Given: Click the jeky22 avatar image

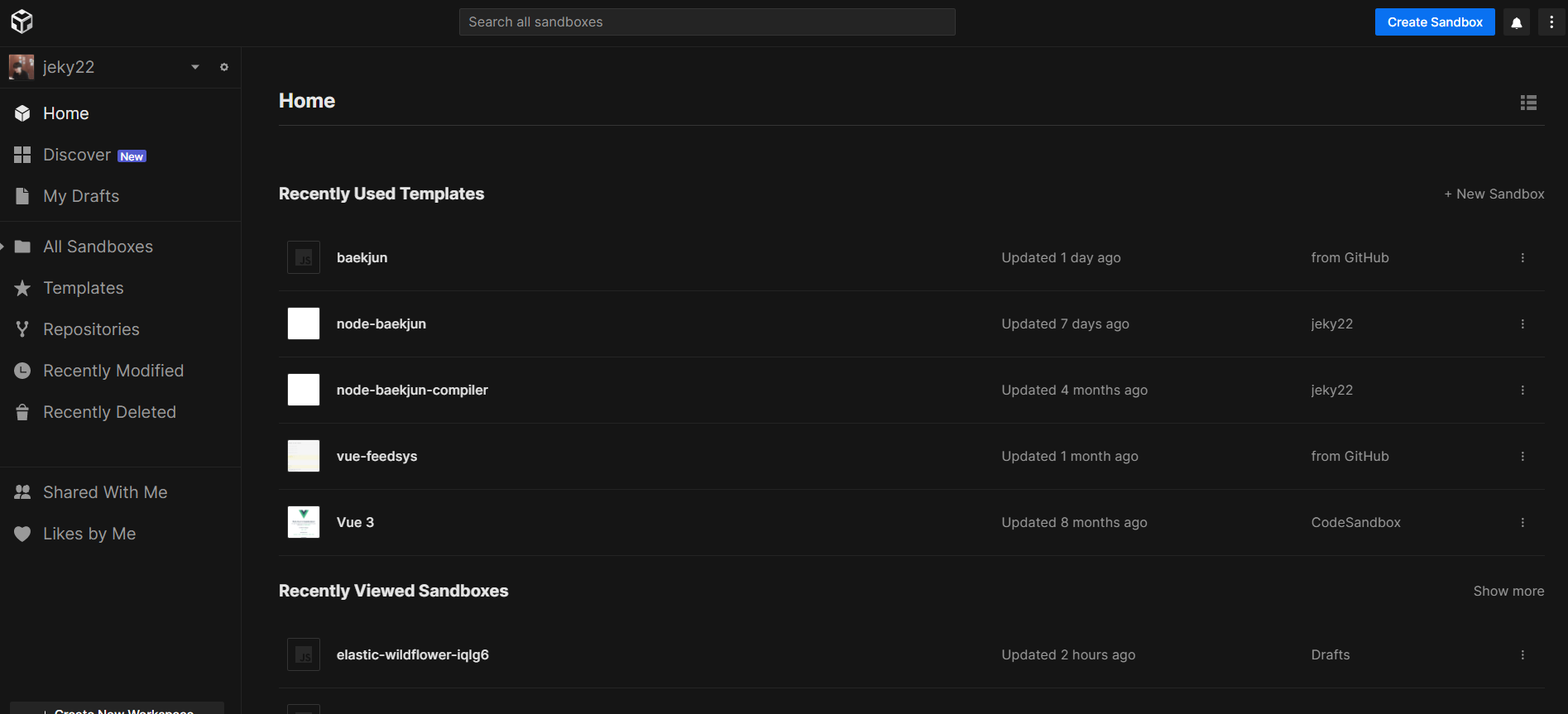Looking at the screenshot, I should click(x=22, y=67).
